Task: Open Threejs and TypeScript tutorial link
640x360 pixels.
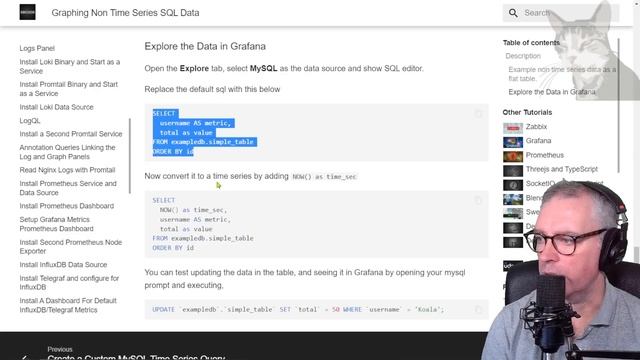Action: pyautogui.click(x=562, y=169)
